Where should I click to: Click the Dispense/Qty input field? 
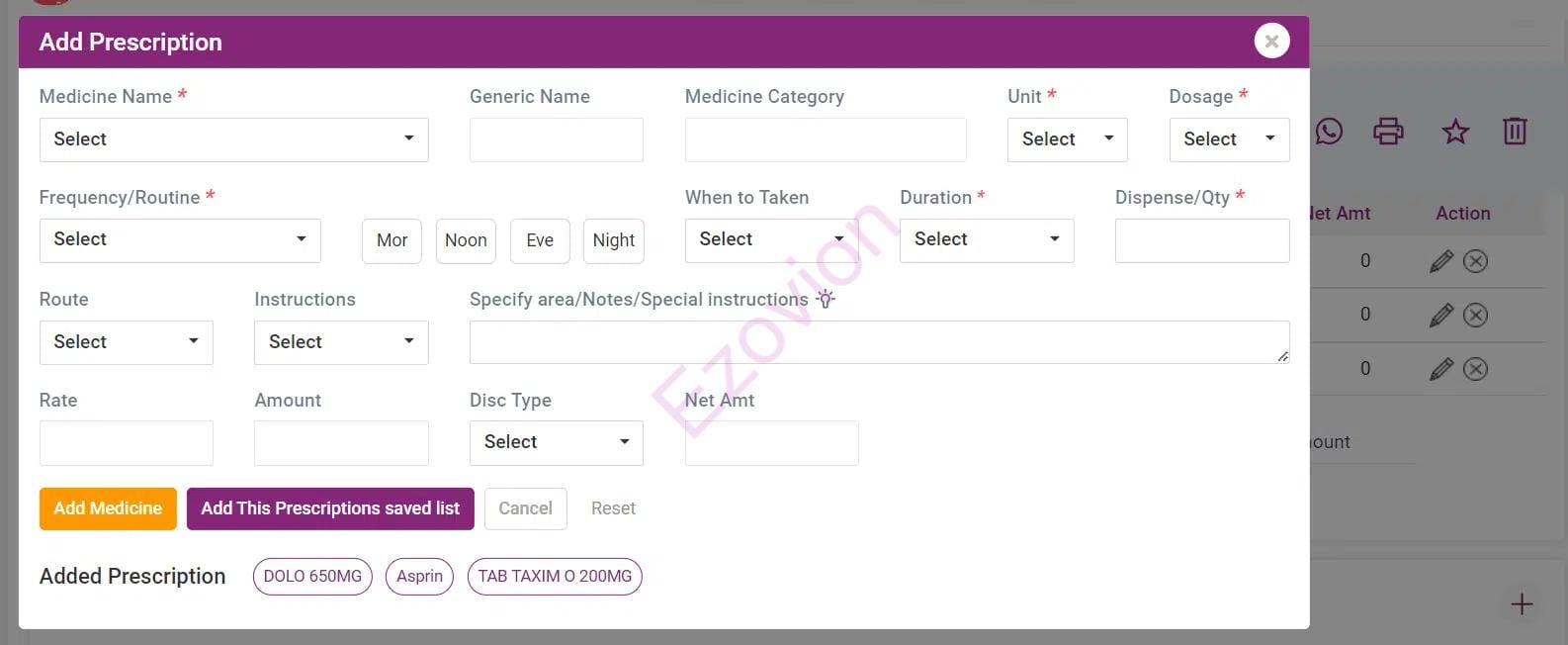tap(1201, 240)
